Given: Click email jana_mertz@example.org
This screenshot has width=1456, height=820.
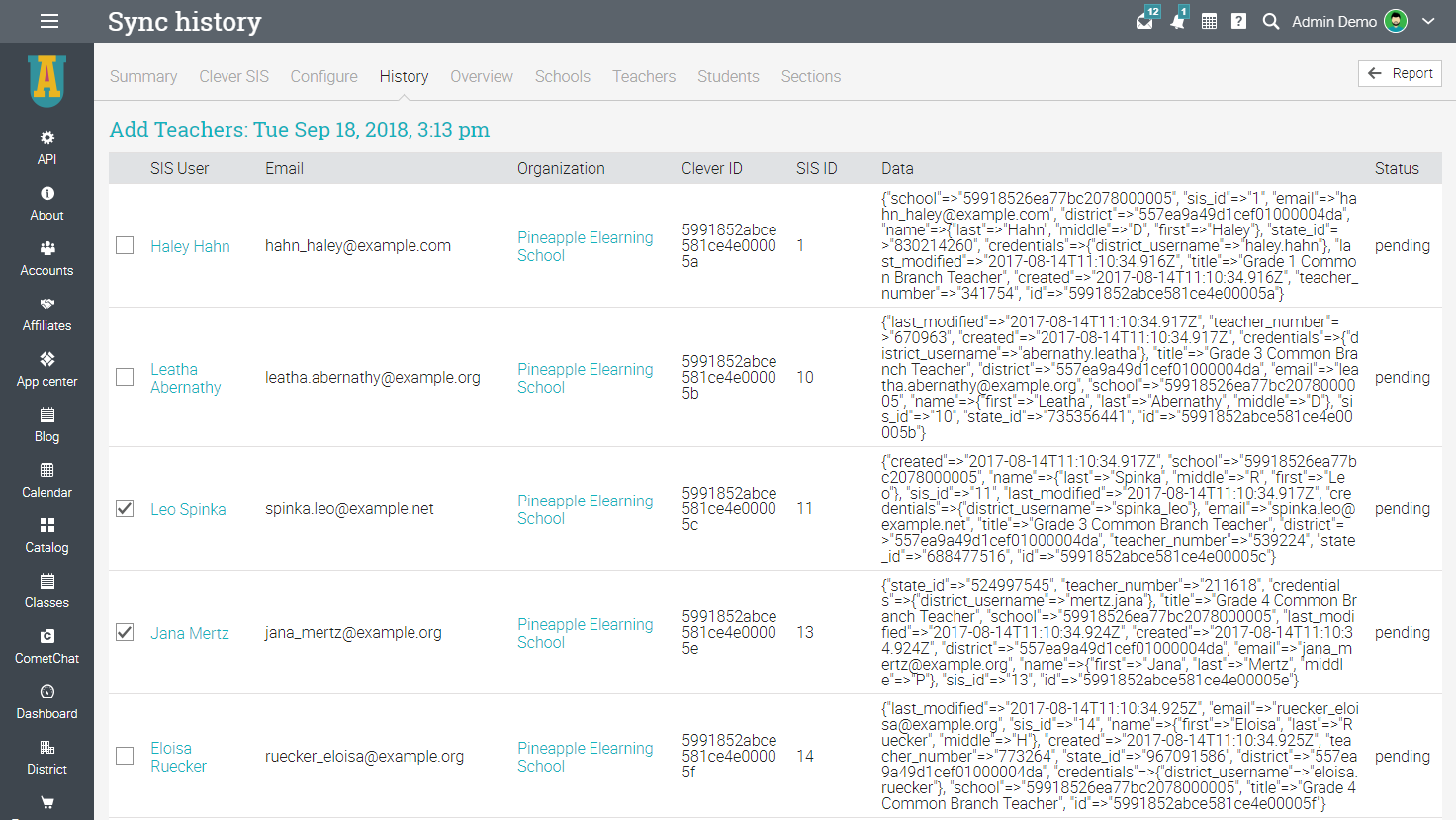Looking at the screenshot, I should click(353, 632).
